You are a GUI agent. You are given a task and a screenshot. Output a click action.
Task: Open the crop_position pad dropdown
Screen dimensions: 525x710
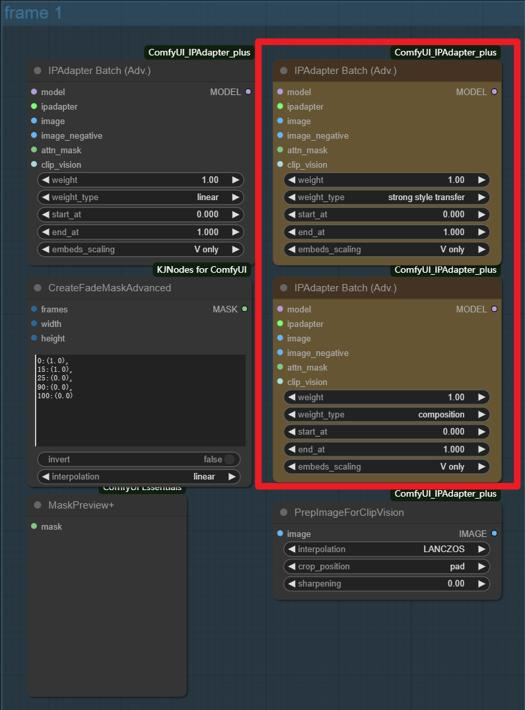[386, 566]
